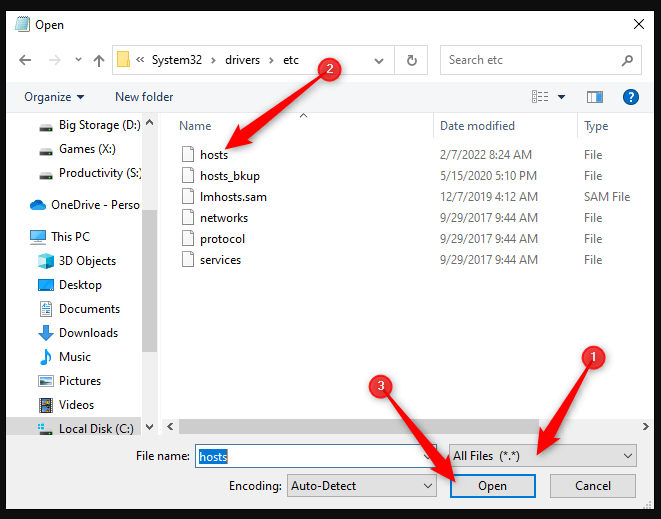Viewport: 661px width, 519px height.
Task: Select the hosts file icon
Action: coord(188,154)
